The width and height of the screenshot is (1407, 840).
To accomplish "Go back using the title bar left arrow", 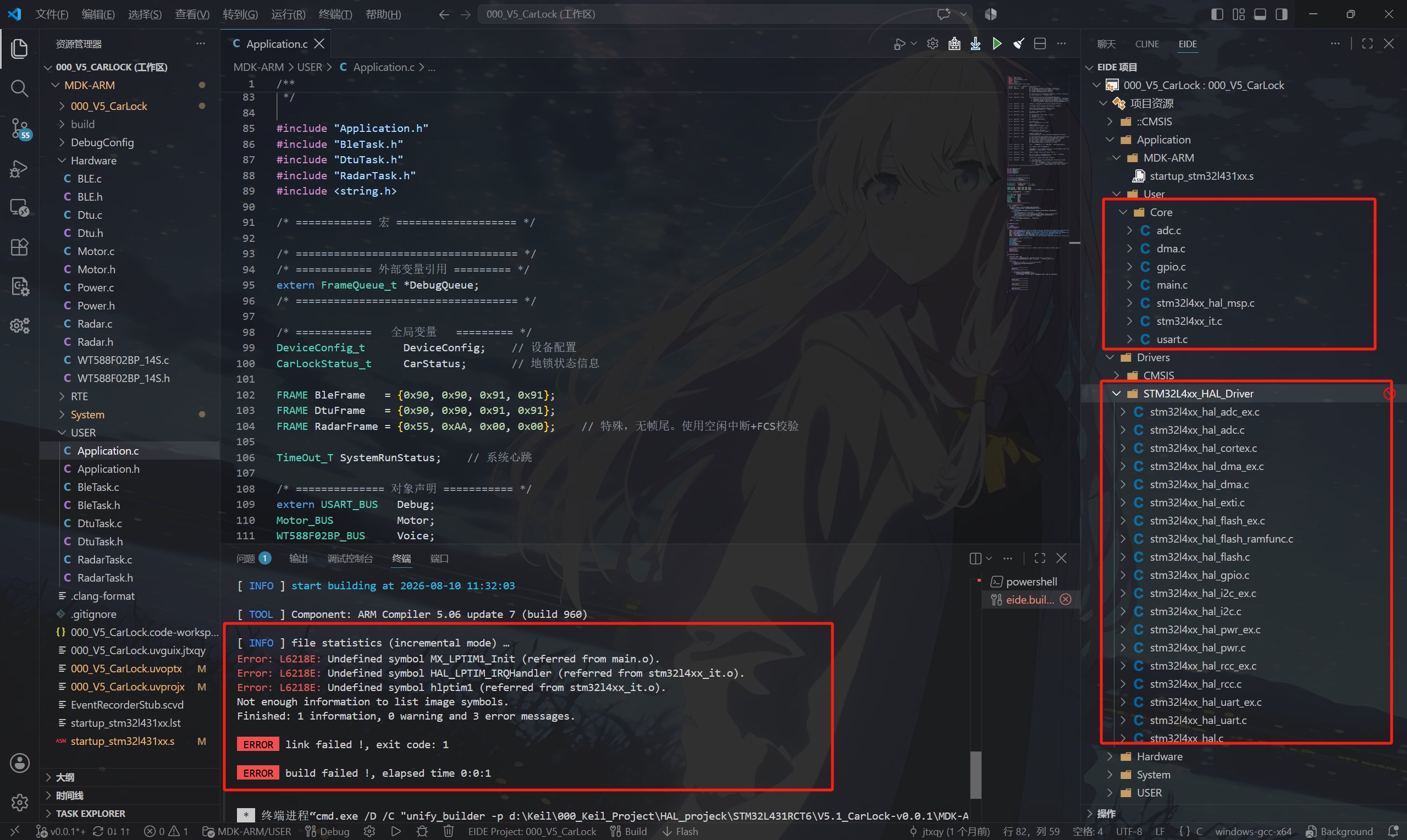I will pos(444,14).
